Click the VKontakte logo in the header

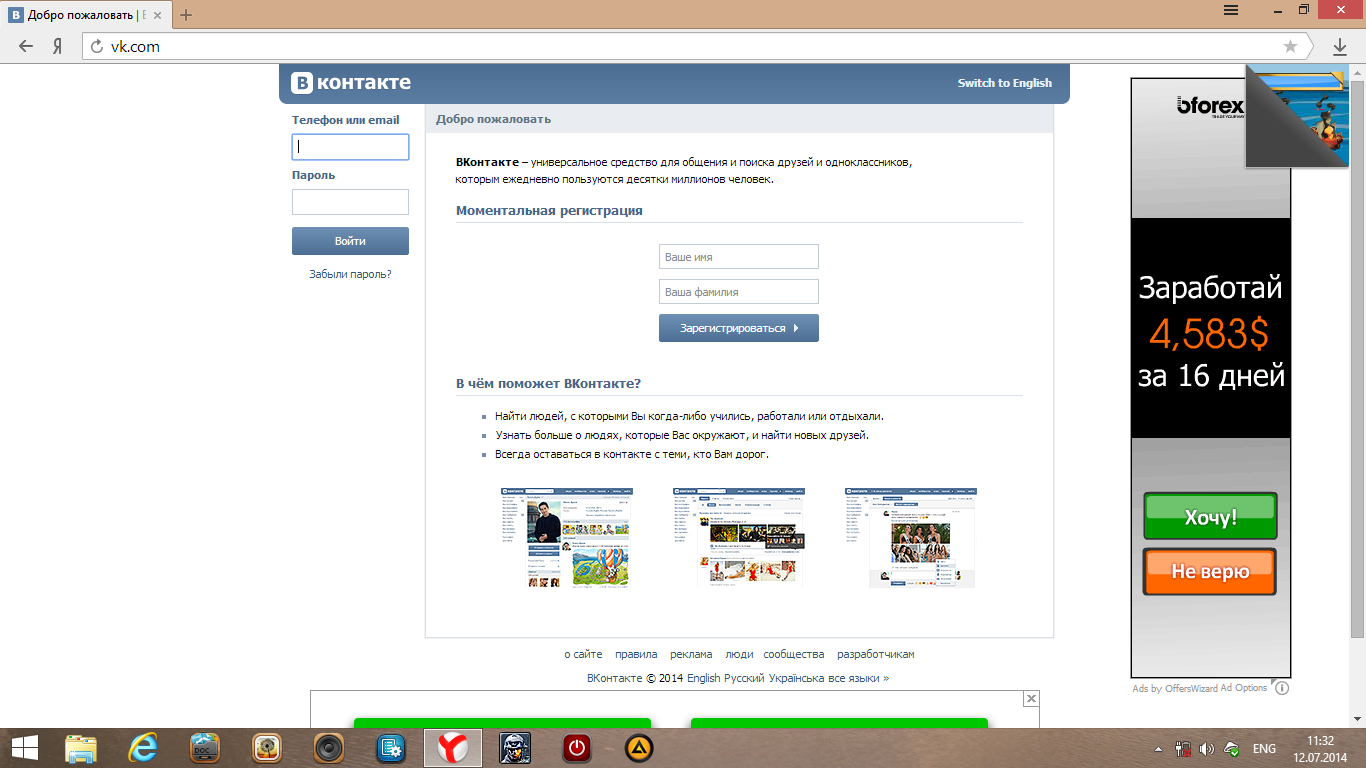click(x=351, y=83)
